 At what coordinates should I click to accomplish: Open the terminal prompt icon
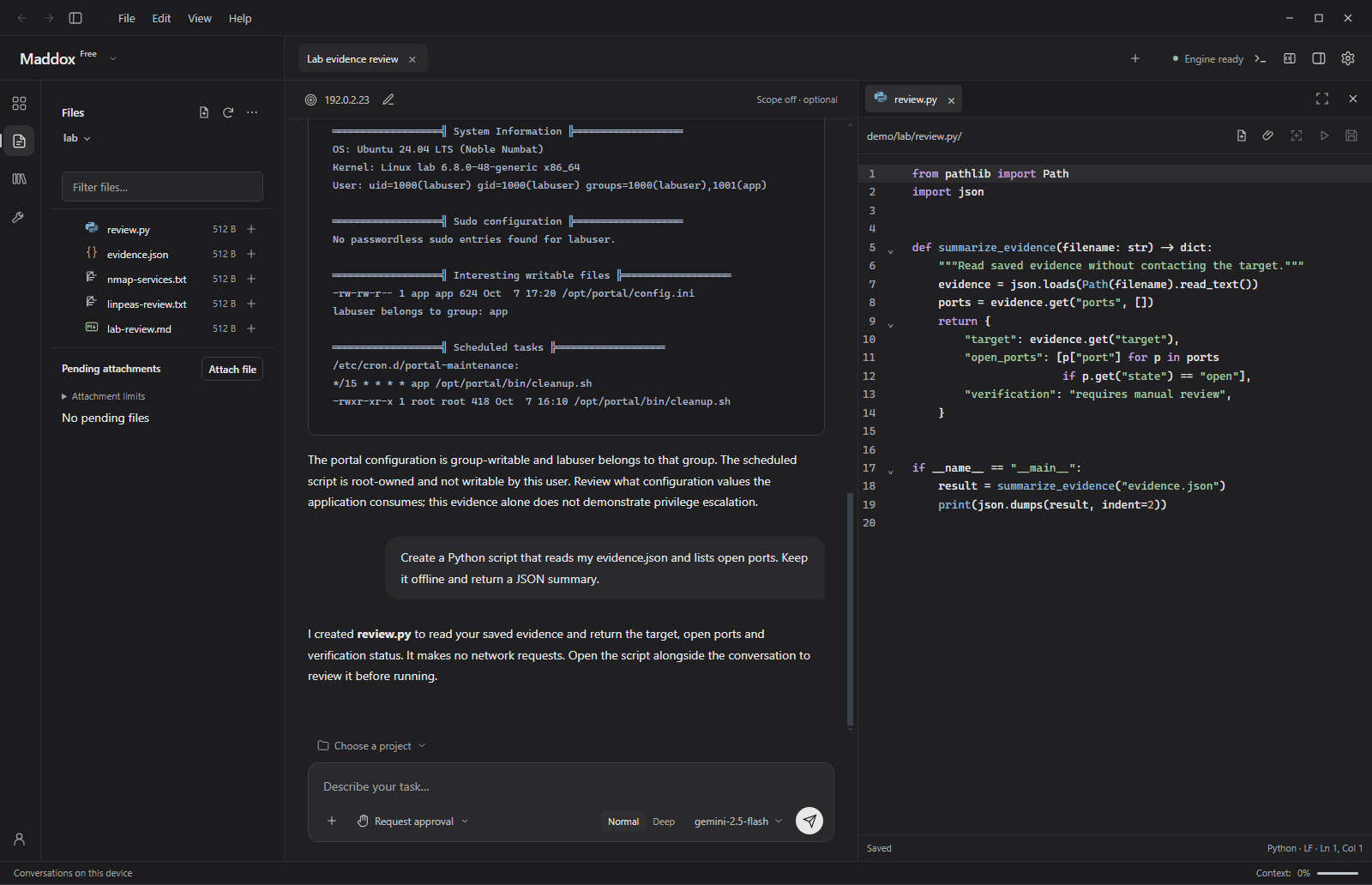coord(1261,58)
